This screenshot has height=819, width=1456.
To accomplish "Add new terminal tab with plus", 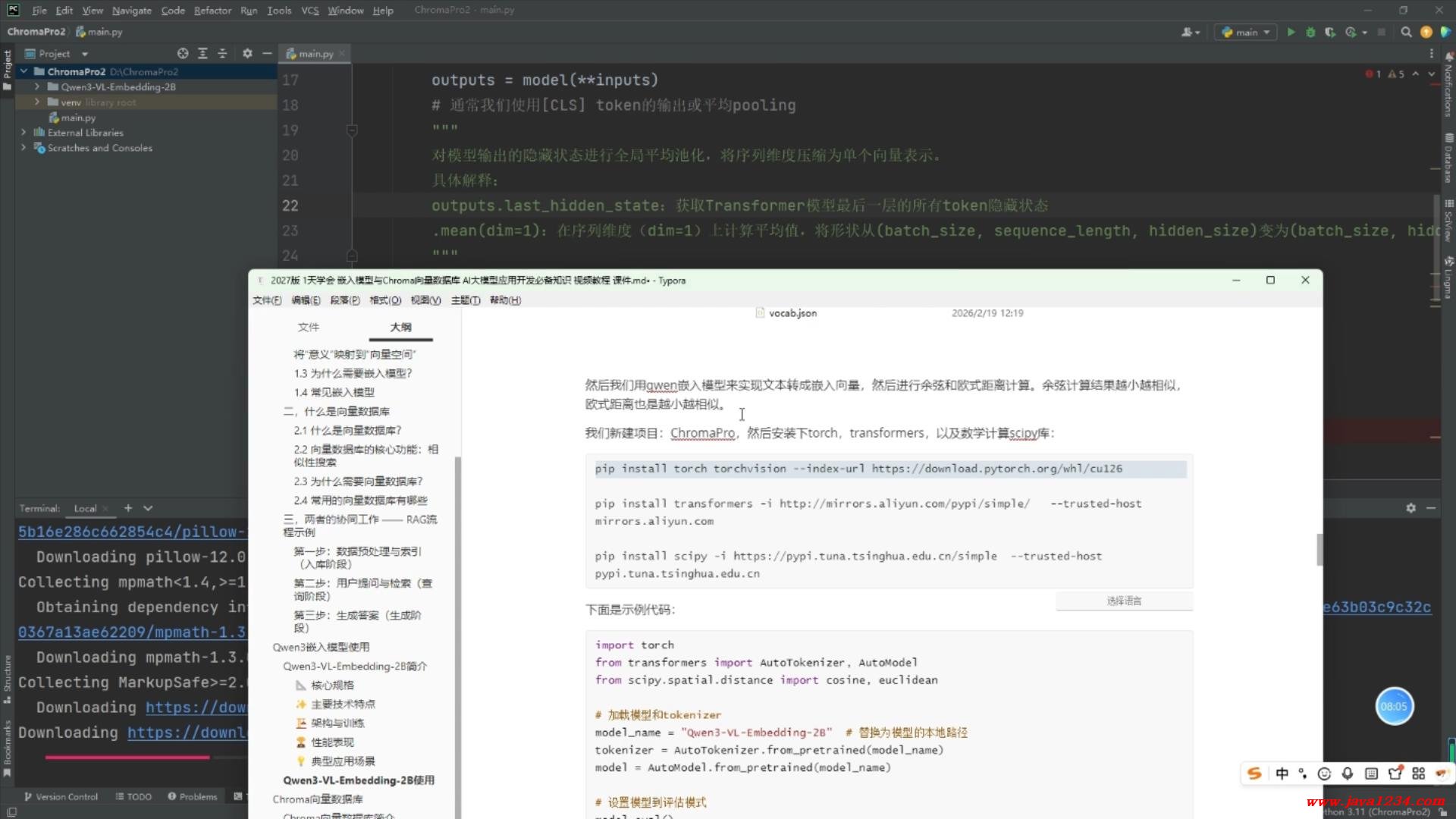I will pos(128,508).
